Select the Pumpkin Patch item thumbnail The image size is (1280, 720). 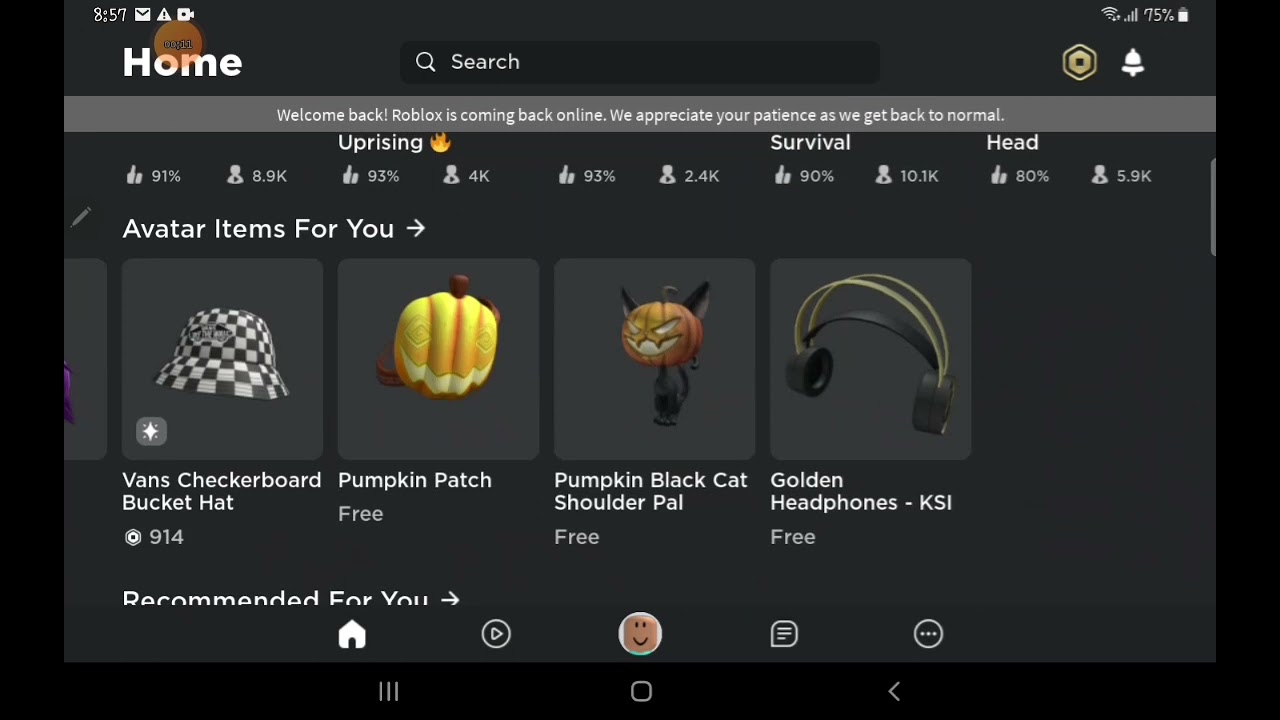438,359
